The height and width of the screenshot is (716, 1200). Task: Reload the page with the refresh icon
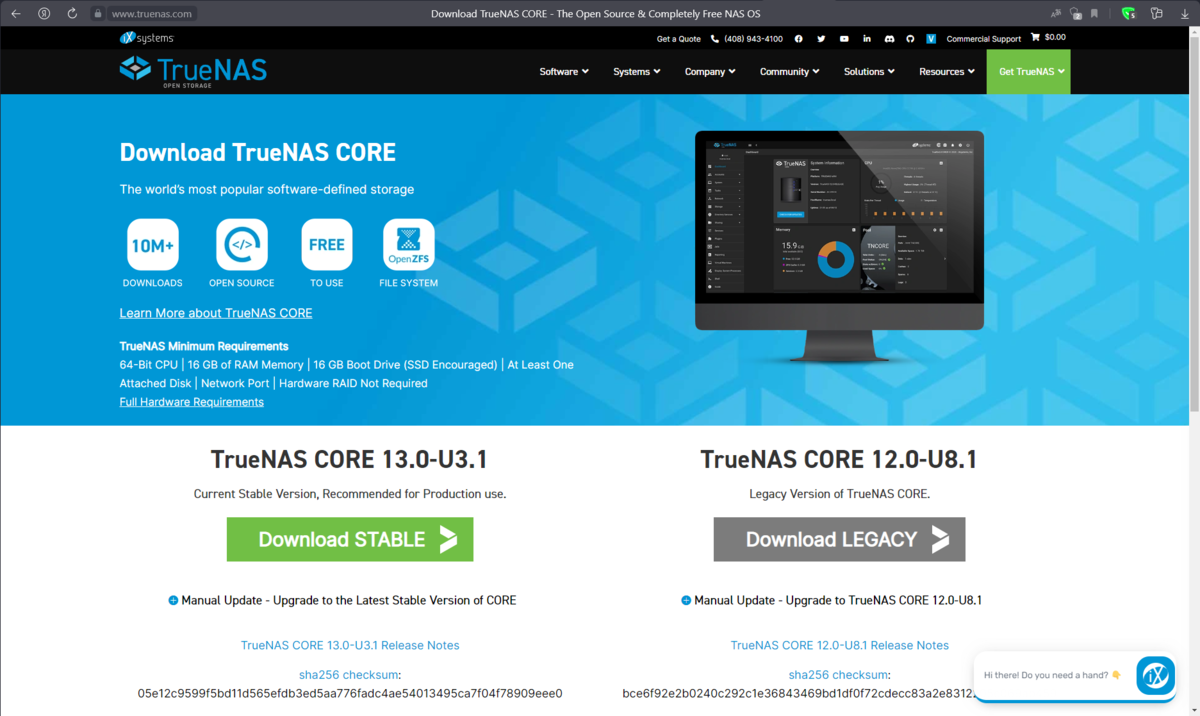(72, 14)
